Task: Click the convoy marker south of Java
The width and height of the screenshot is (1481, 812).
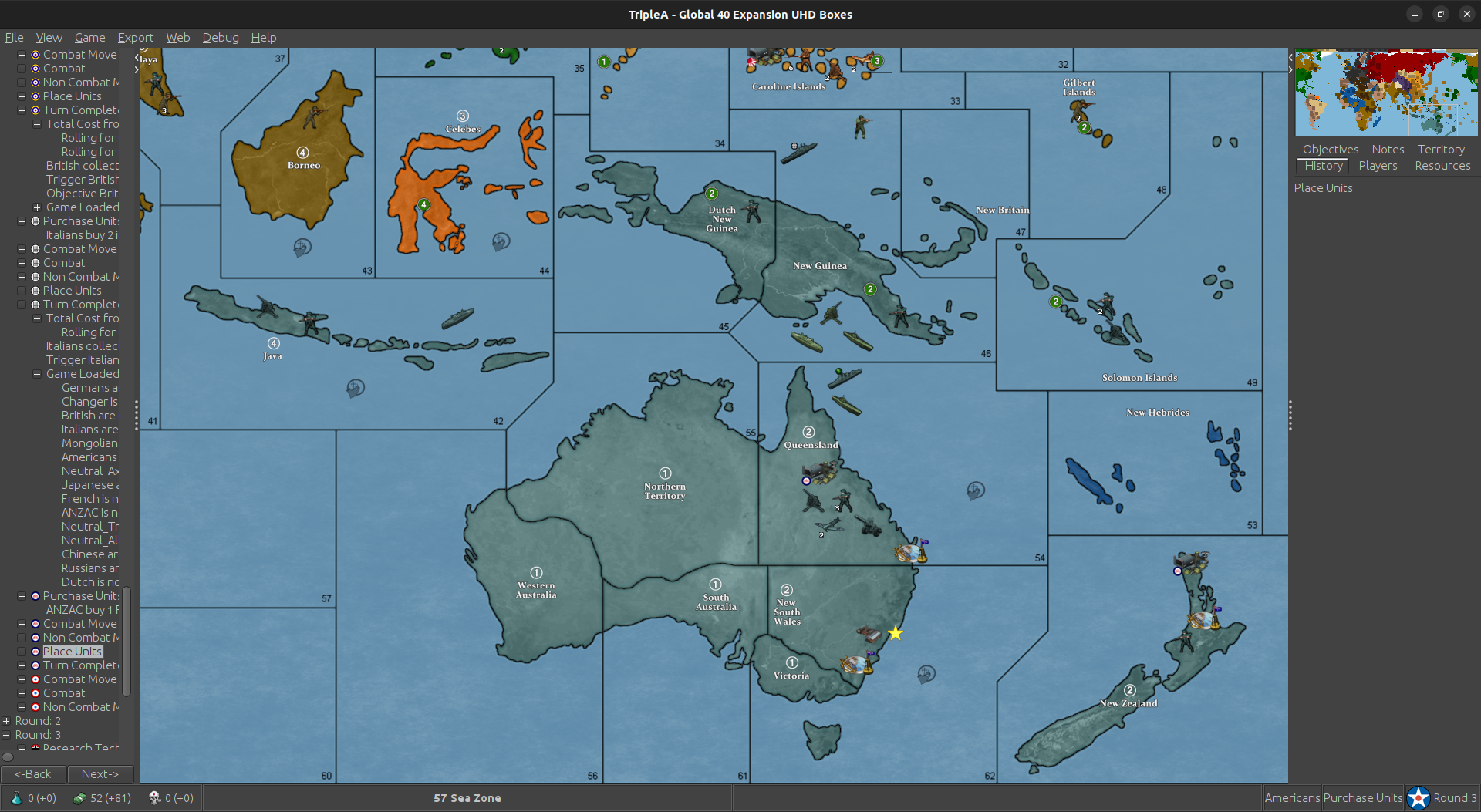Action: 355,388
